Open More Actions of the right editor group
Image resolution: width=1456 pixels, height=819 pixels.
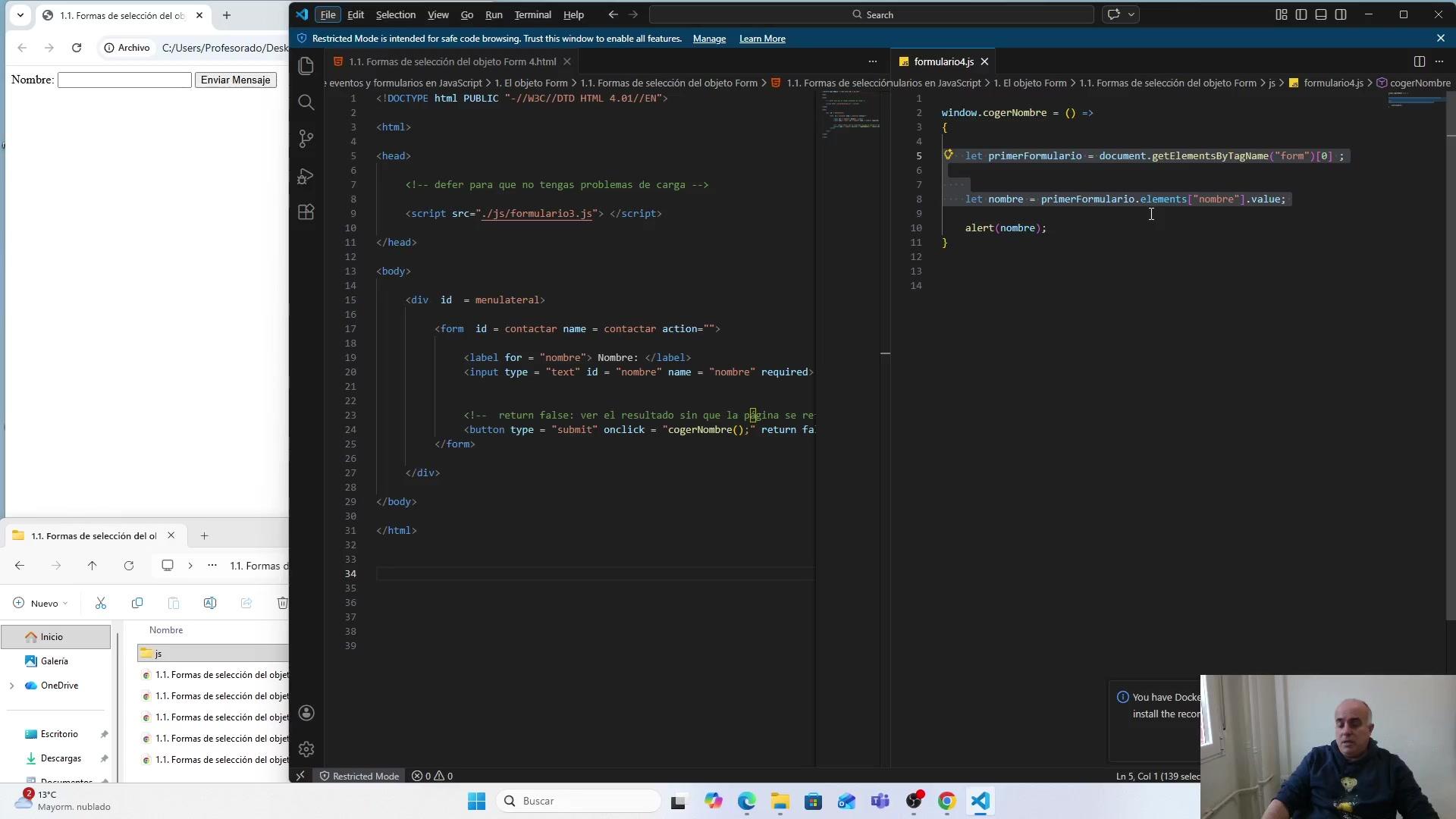tap(1439, 61)
